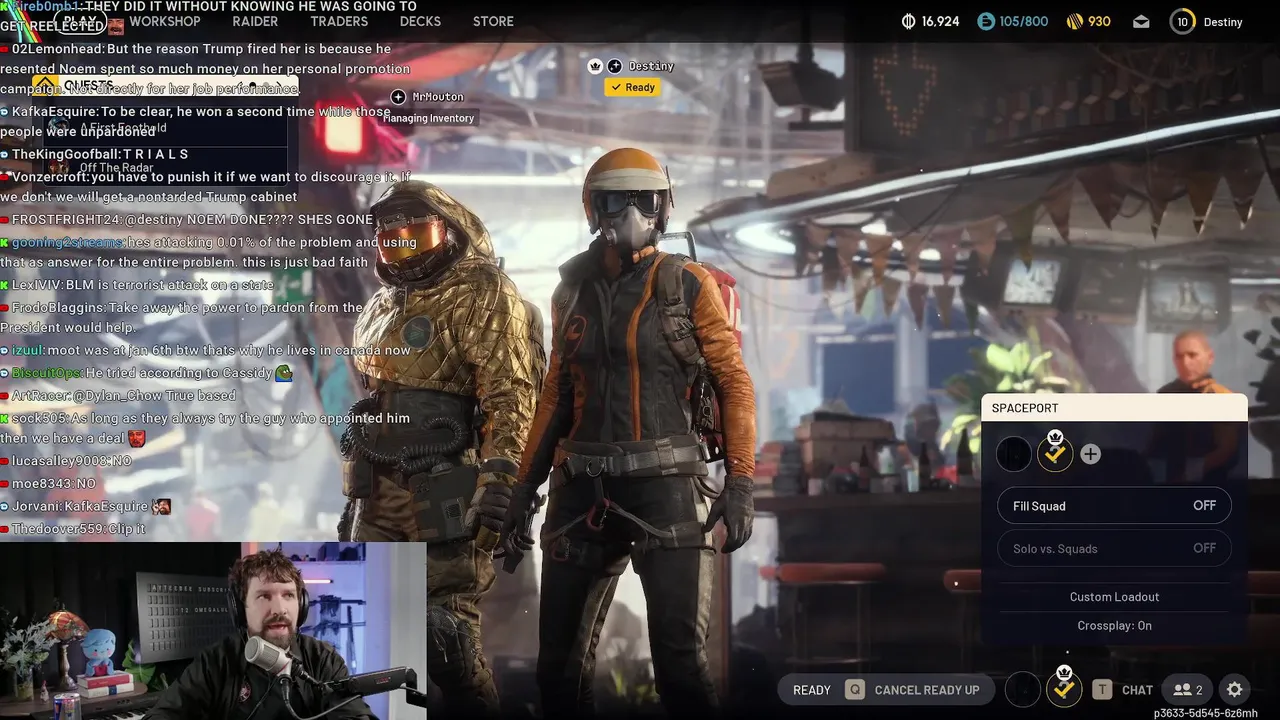Open the Store tab
This screenshot has width=1280, height=720.
coord(493,21)
